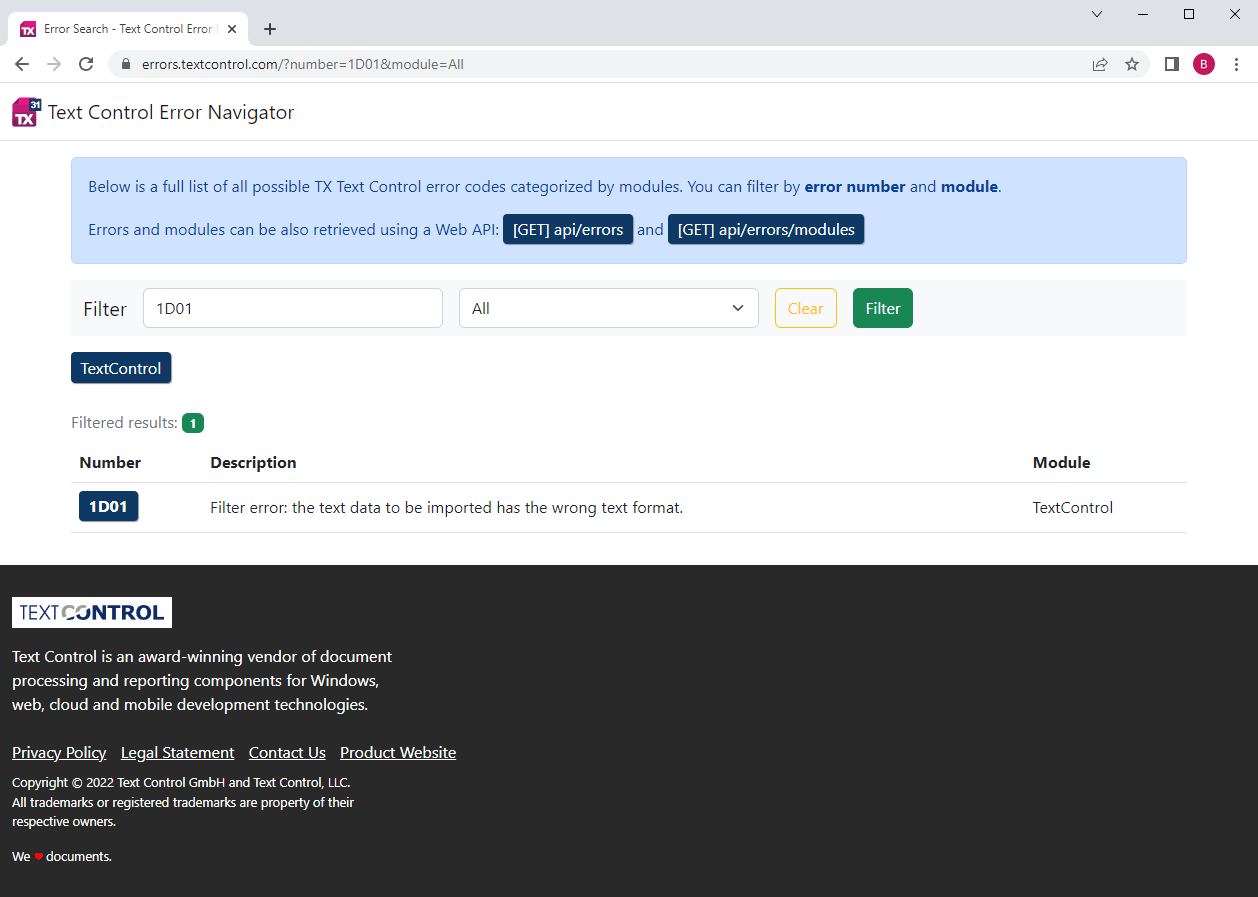The image size is (1258, 897).
Task: Click the TX Text Control logo icon
Action: (x=27, y=112)
